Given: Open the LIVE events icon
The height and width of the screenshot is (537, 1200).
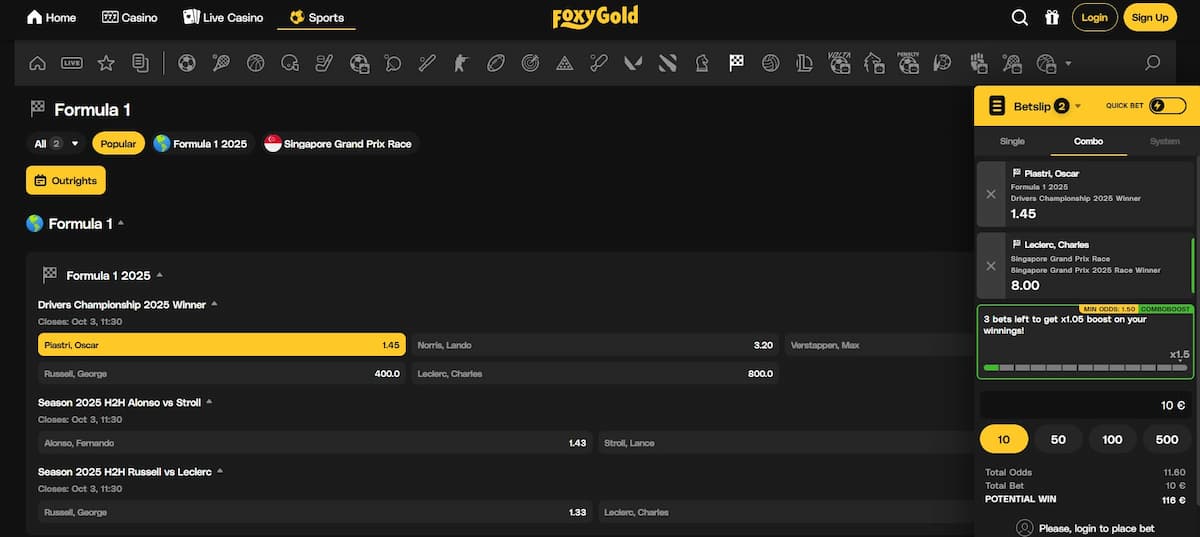Looking at the screenshot, I should click(71, 63).
